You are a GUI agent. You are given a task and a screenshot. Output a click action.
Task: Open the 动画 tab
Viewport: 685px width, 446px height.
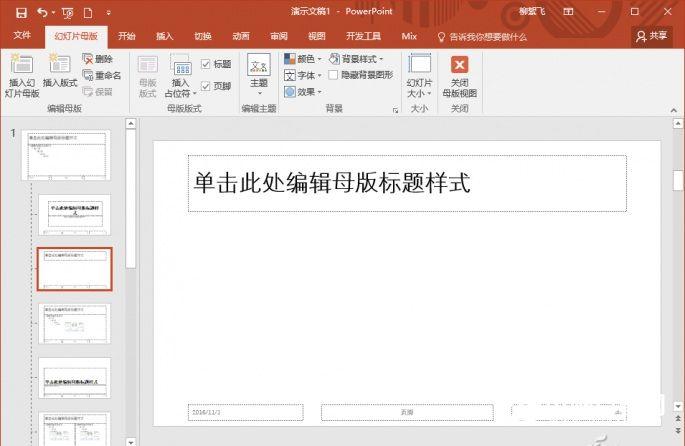click(241, 36)
